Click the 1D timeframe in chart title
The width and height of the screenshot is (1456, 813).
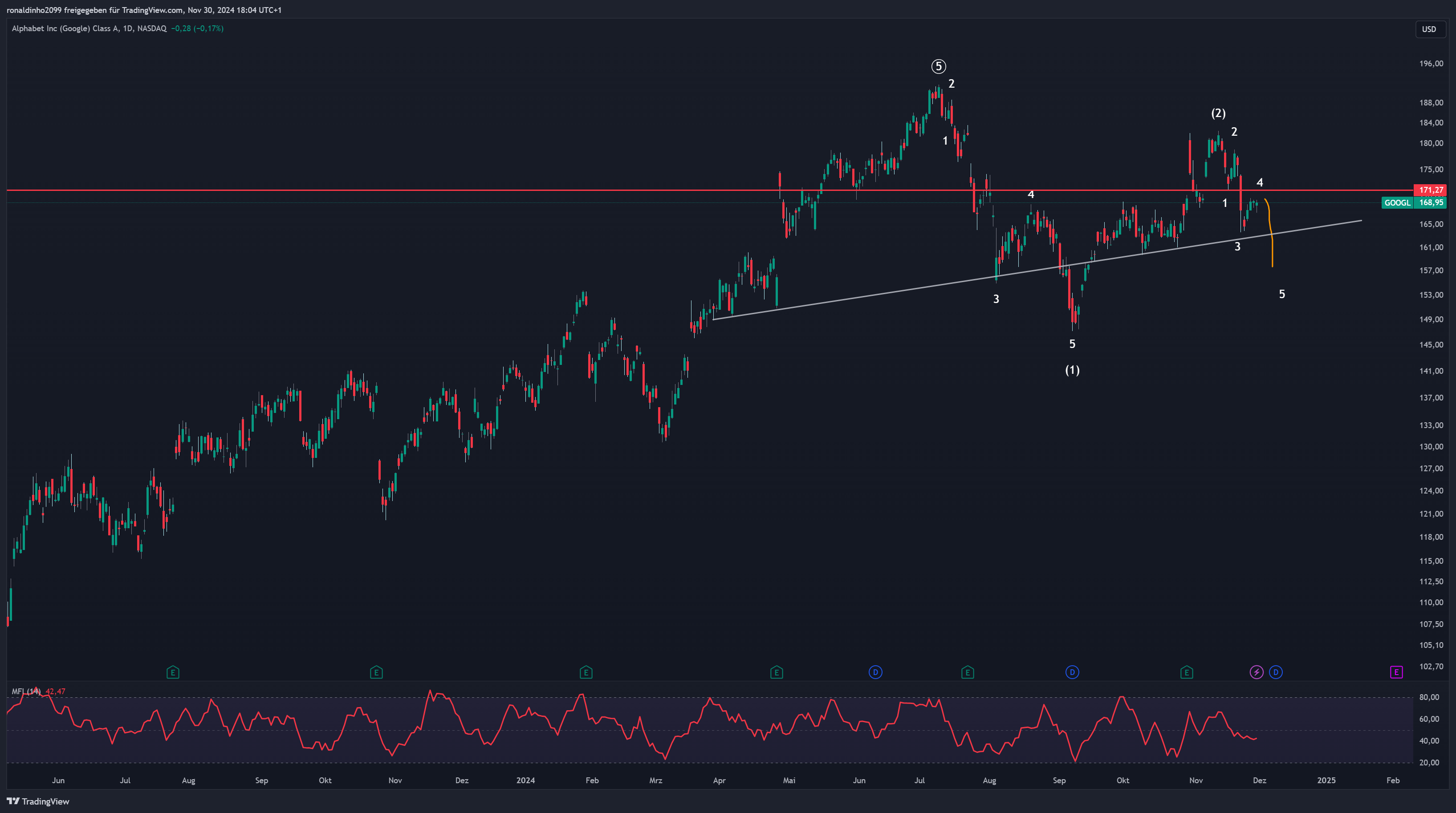[x=127, y=28]
